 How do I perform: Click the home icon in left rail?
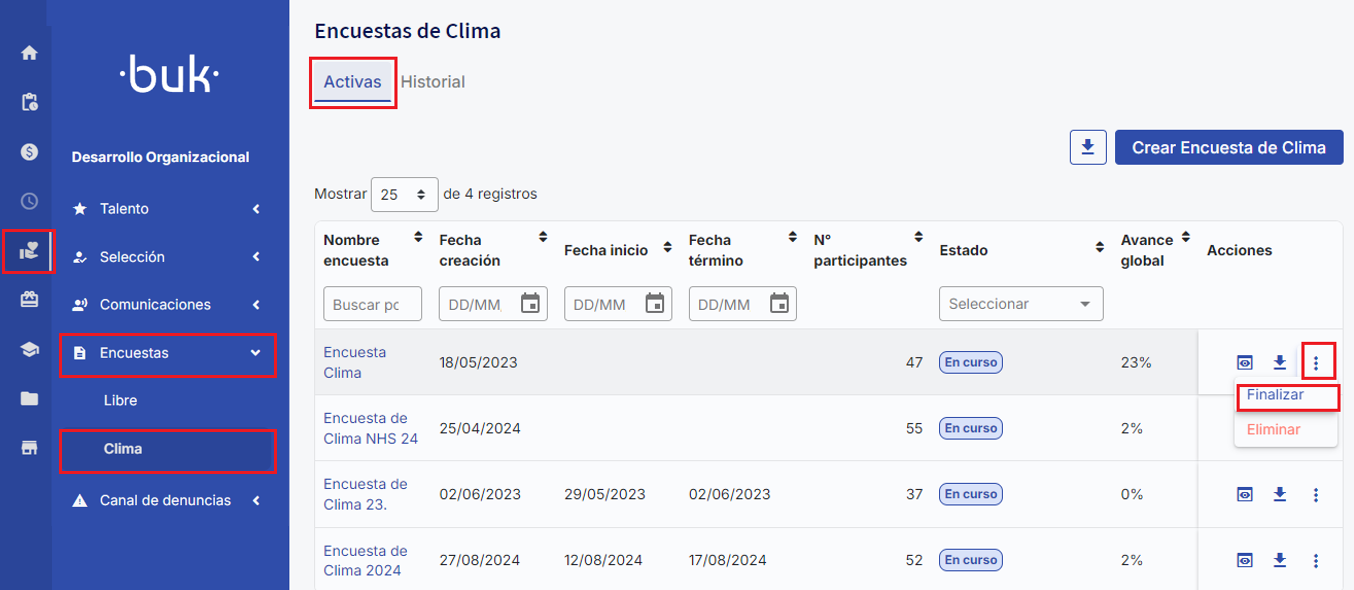(x=29, y=53)
